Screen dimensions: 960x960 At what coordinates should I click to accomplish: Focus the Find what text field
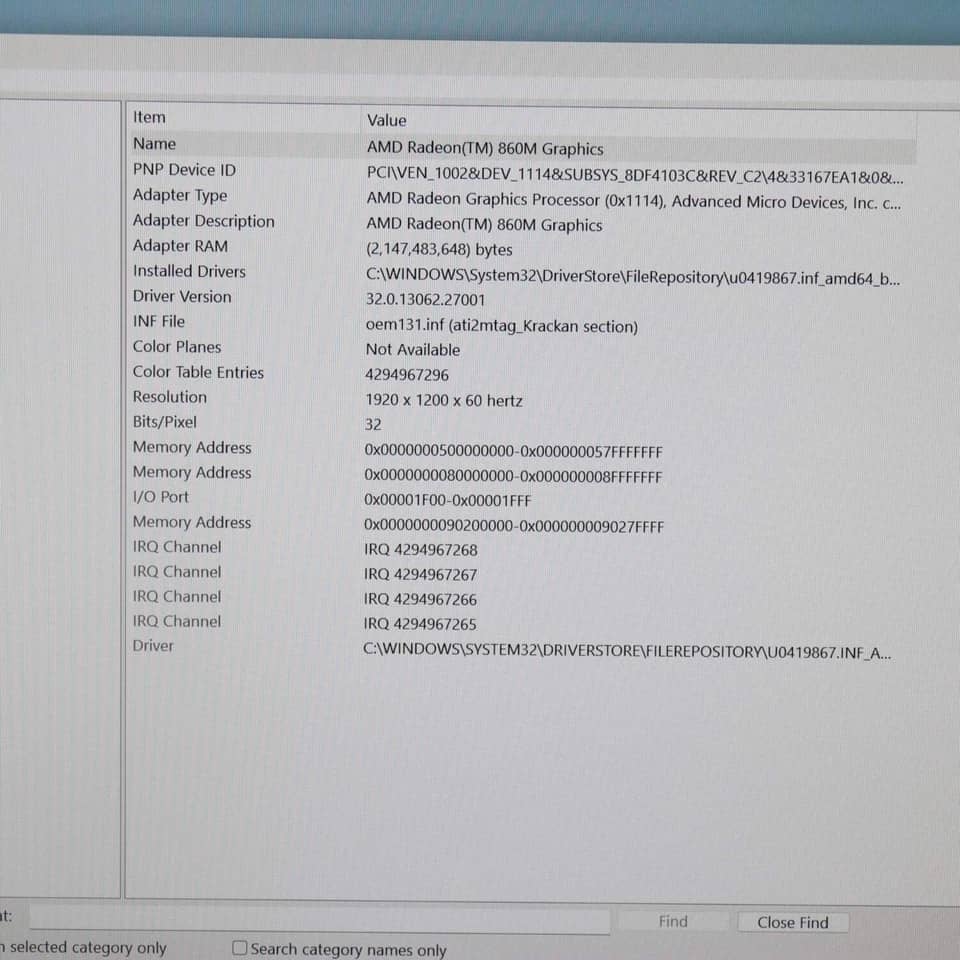319,920
